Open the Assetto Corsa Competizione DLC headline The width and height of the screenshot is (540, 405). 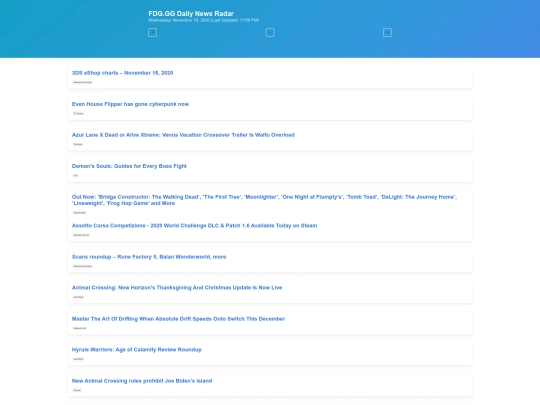(194, 226)
